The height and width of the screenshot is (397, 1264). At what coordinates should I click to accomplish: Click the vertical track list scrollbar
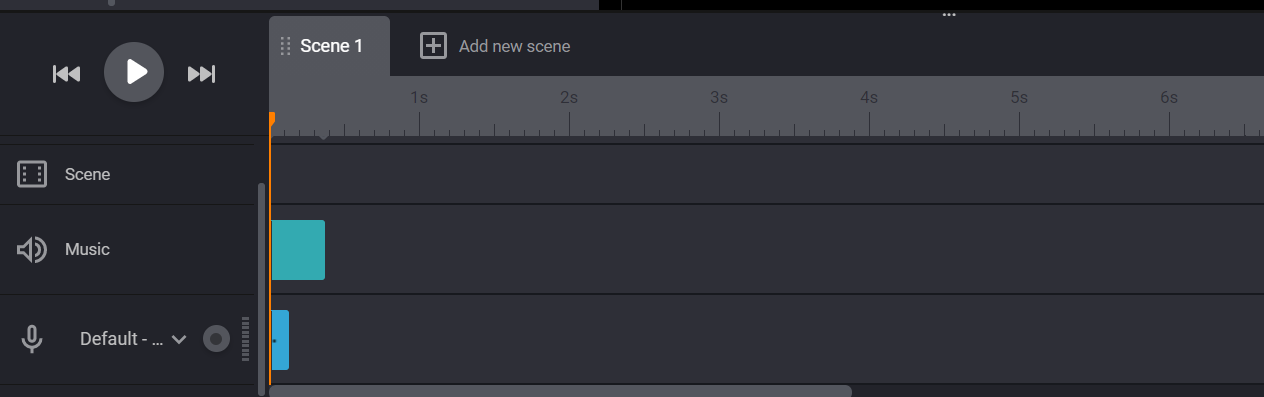(262, 288)
